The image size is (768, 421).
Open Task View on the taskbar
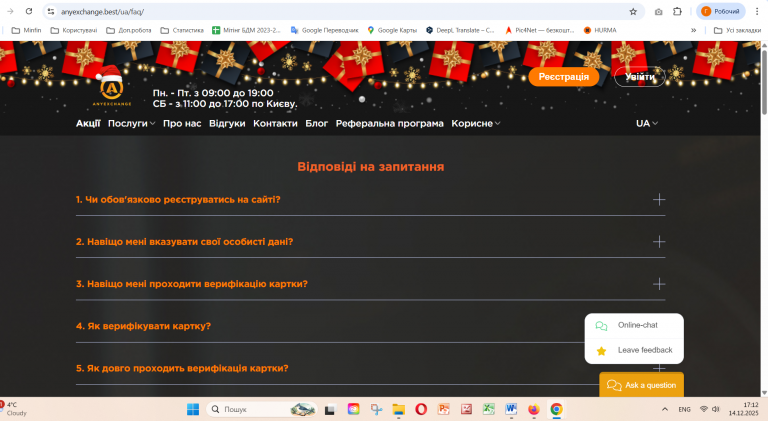(330, 409)
